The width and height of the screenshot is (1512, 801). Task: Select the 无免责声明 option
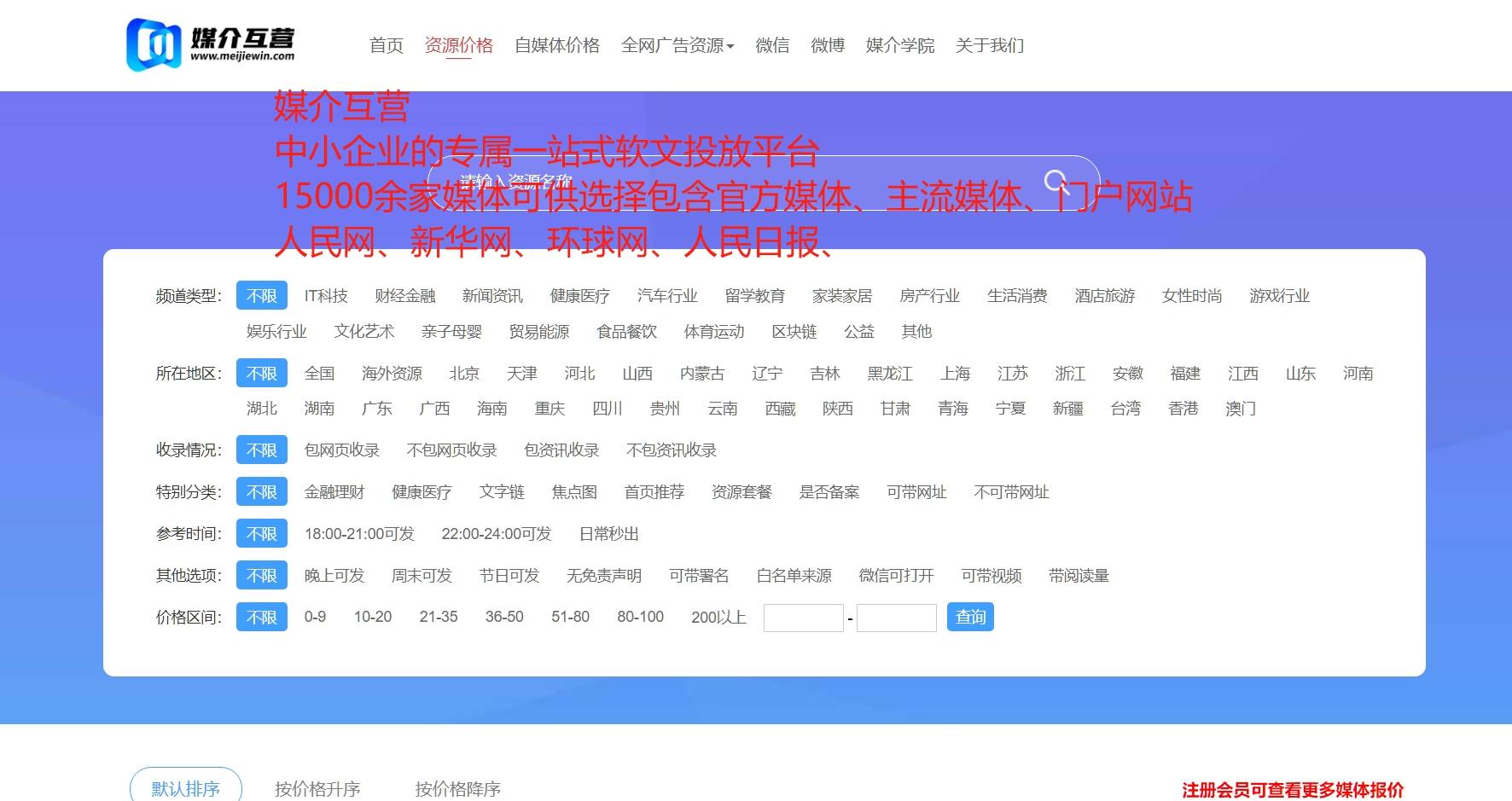point(604,576)
